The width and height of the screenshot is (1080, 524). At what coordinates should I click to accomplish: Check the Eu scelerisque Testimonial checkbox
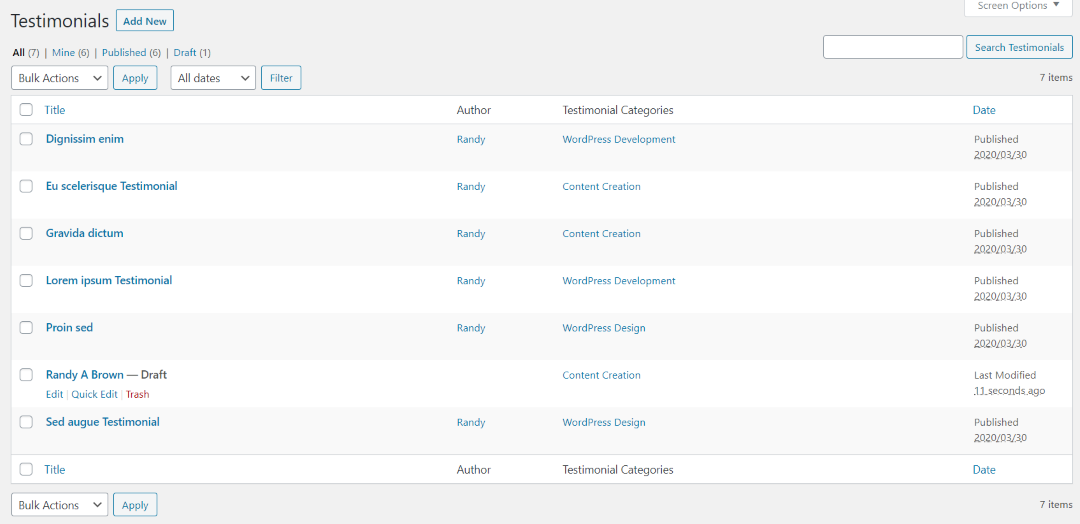point(26,186)
